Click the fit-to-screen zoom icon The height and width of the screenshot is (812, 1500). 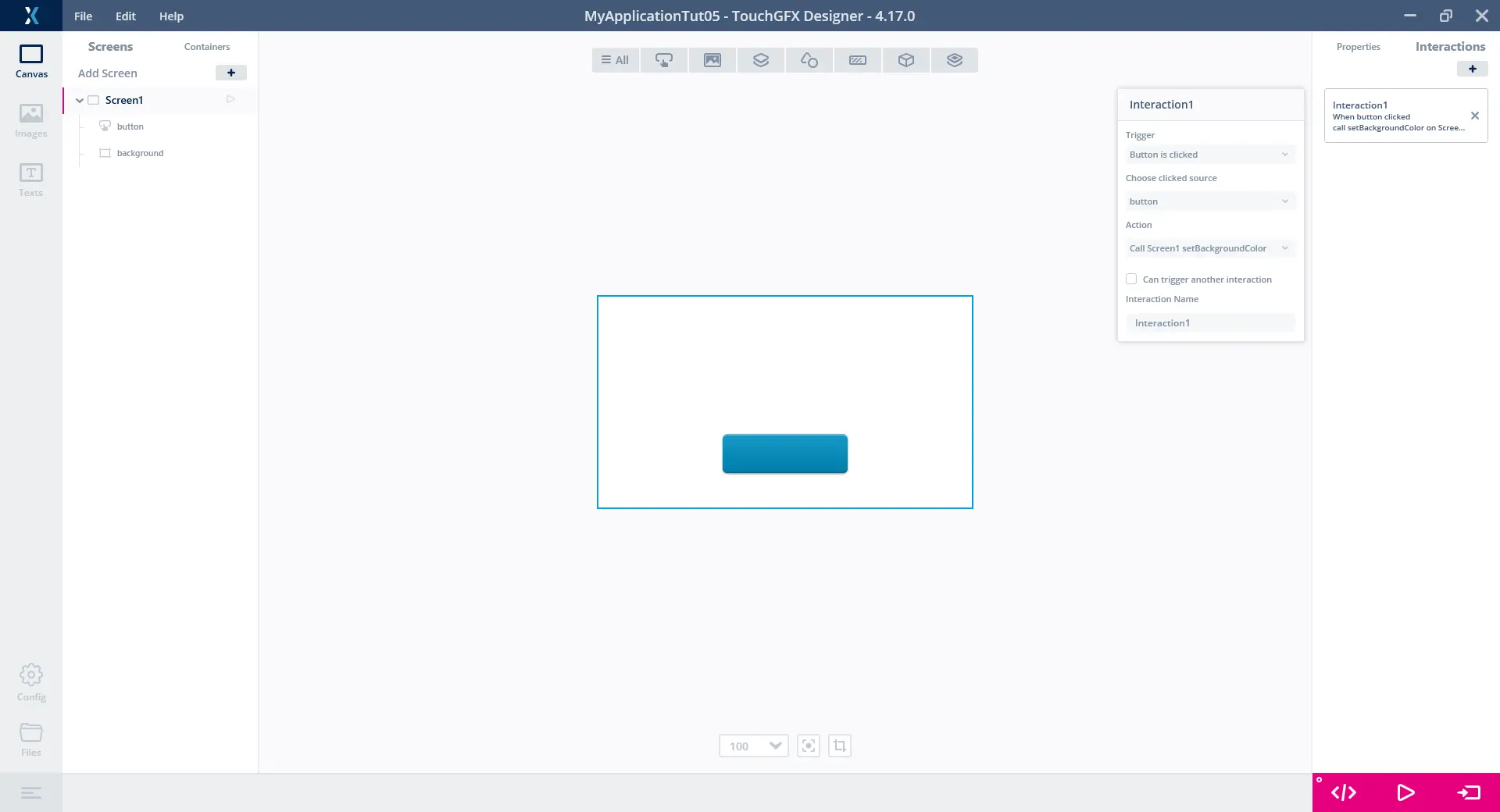pyautogui.click(x=808, y=746)
